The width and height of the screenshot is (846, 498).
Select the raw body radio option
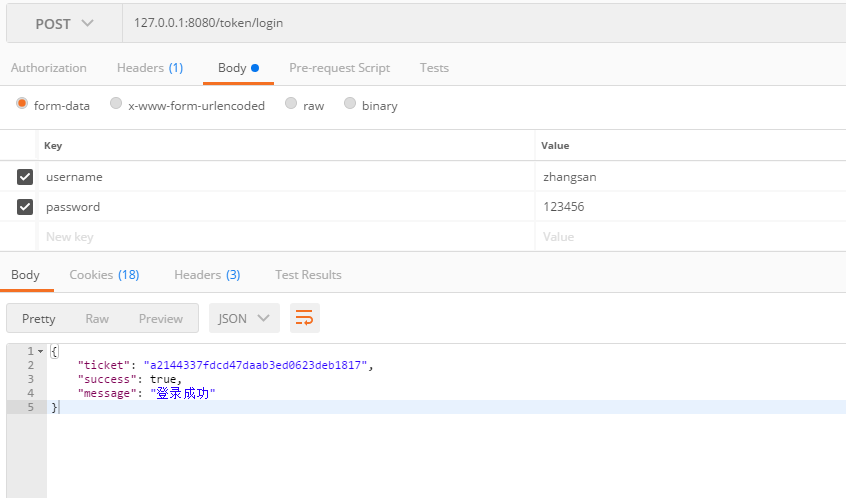[x=291, y=103]
